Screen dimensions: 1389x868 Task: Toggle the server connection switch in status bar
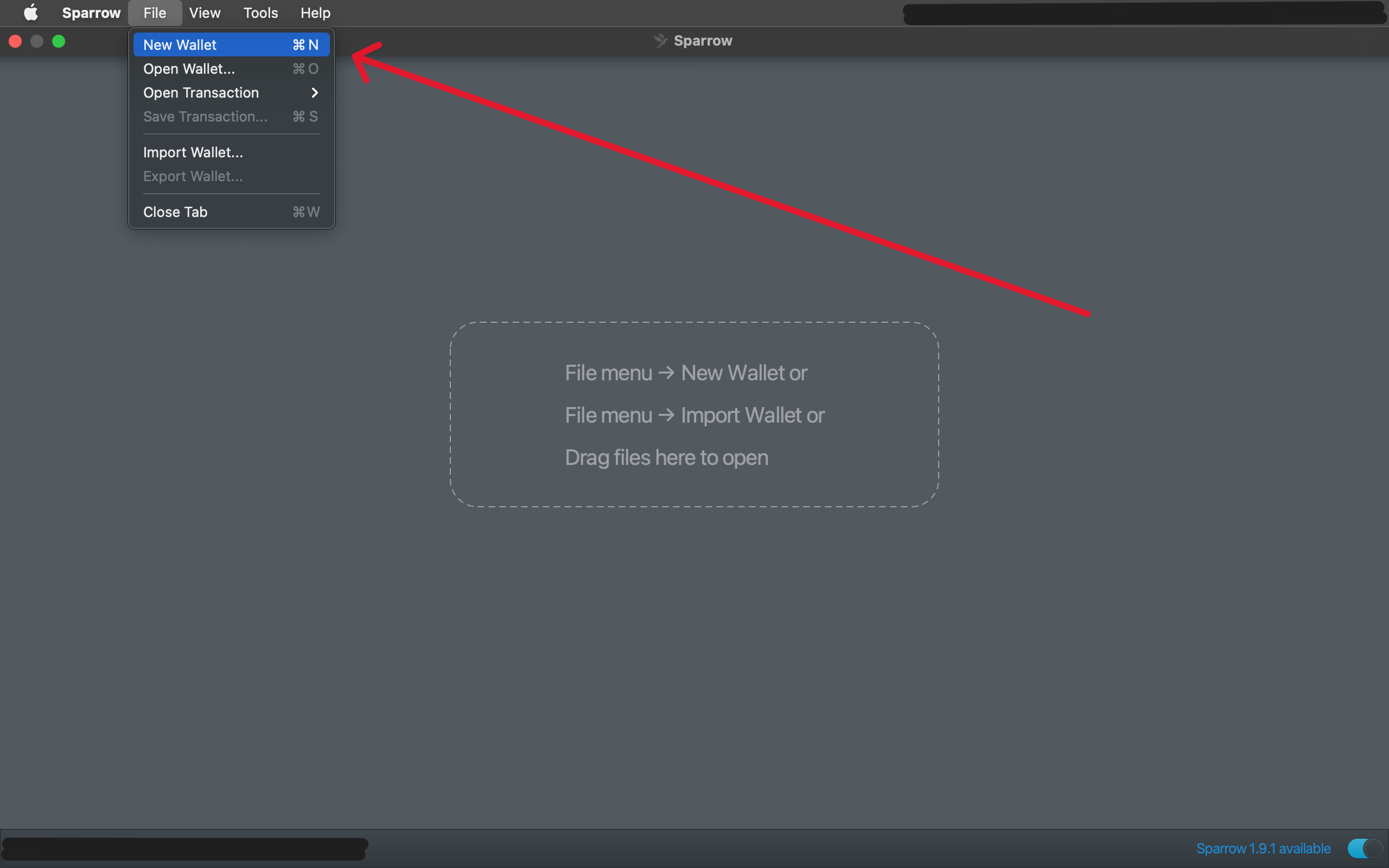pyautogui.click(x=1365, y=848)
